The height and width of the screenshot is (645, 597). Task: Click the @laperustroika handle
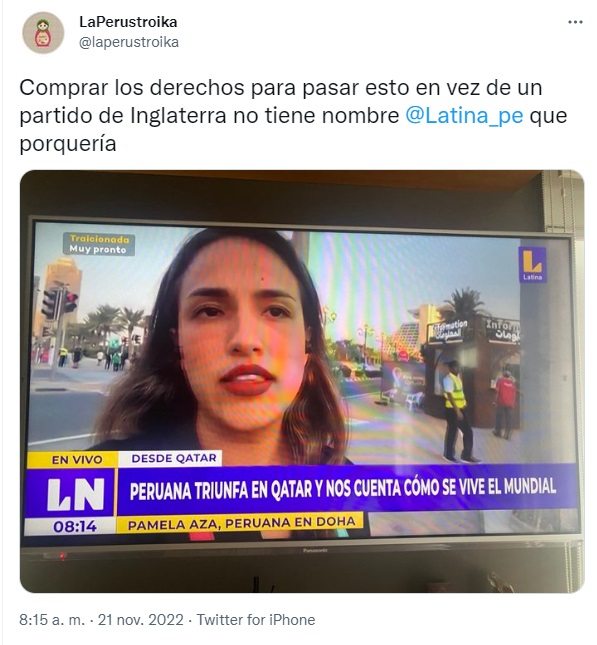(x=128, y=42)
